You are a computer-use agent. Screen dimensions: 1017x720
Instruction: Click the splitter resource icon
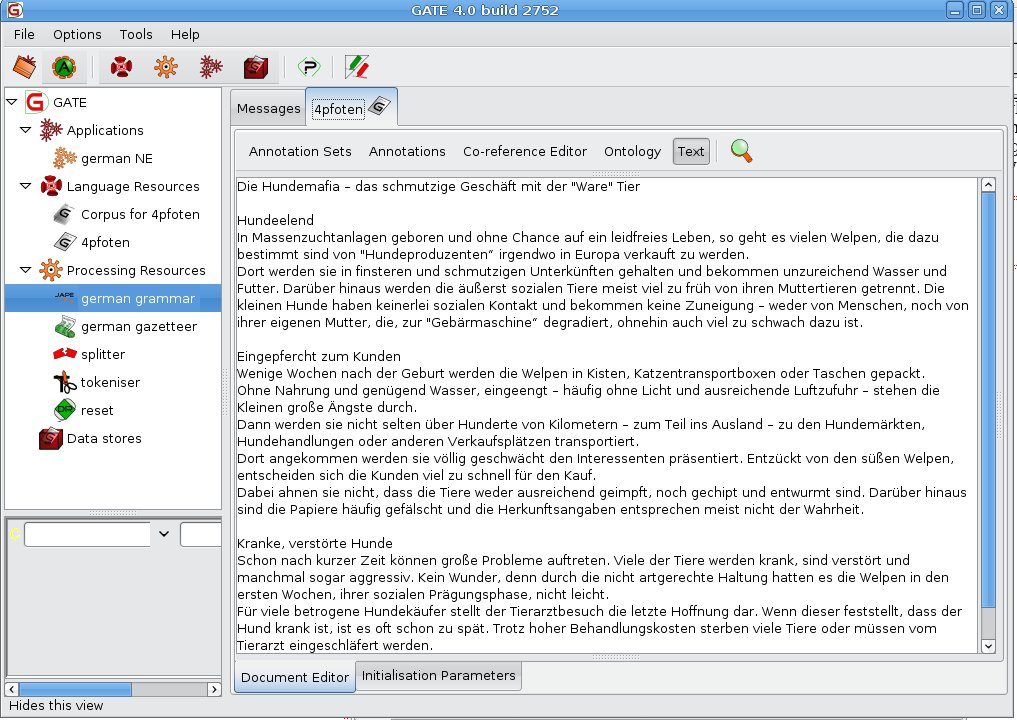[65, 354]
